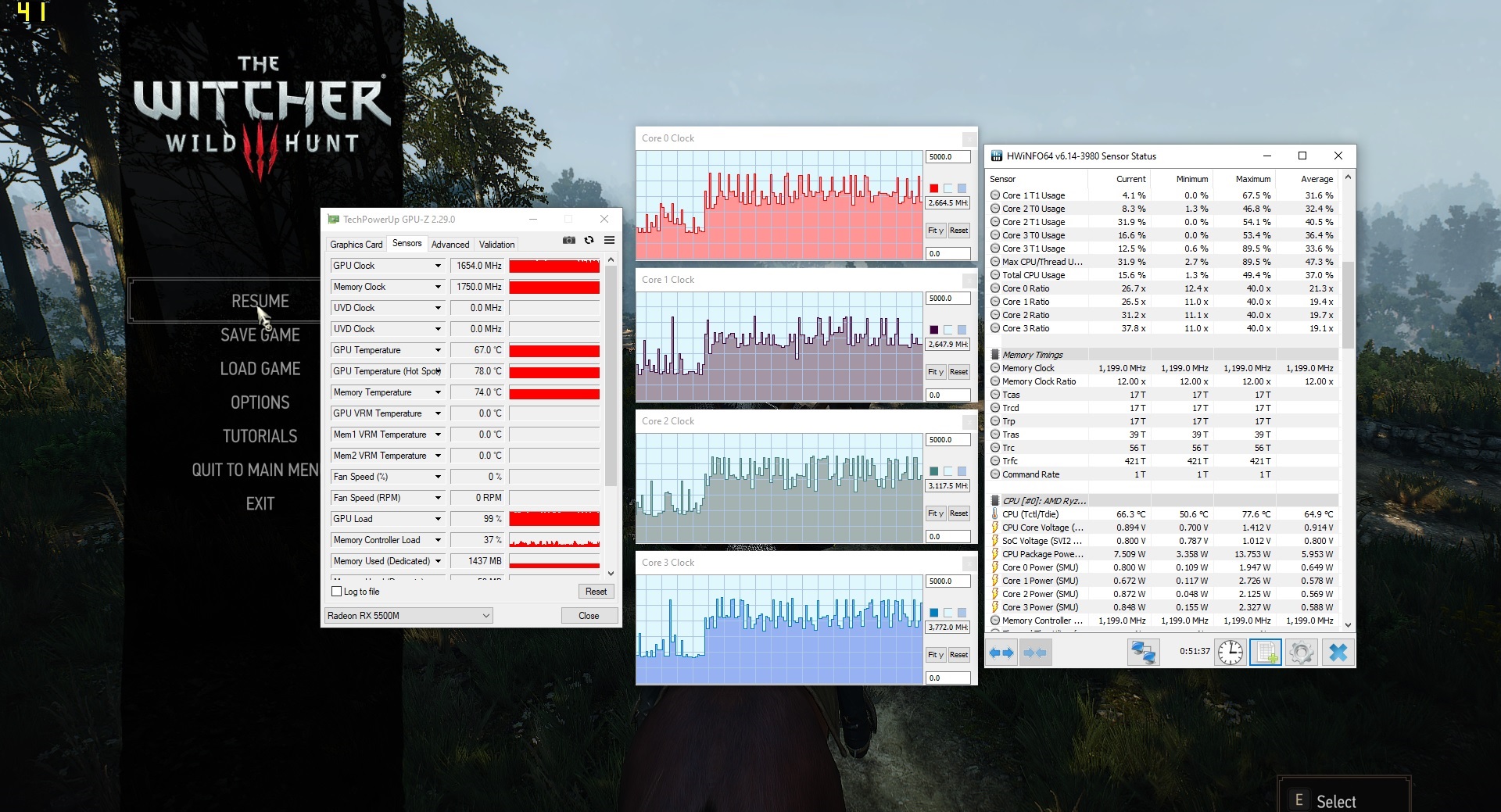Open the Memory Controller Load dropdown

[438, 540]
